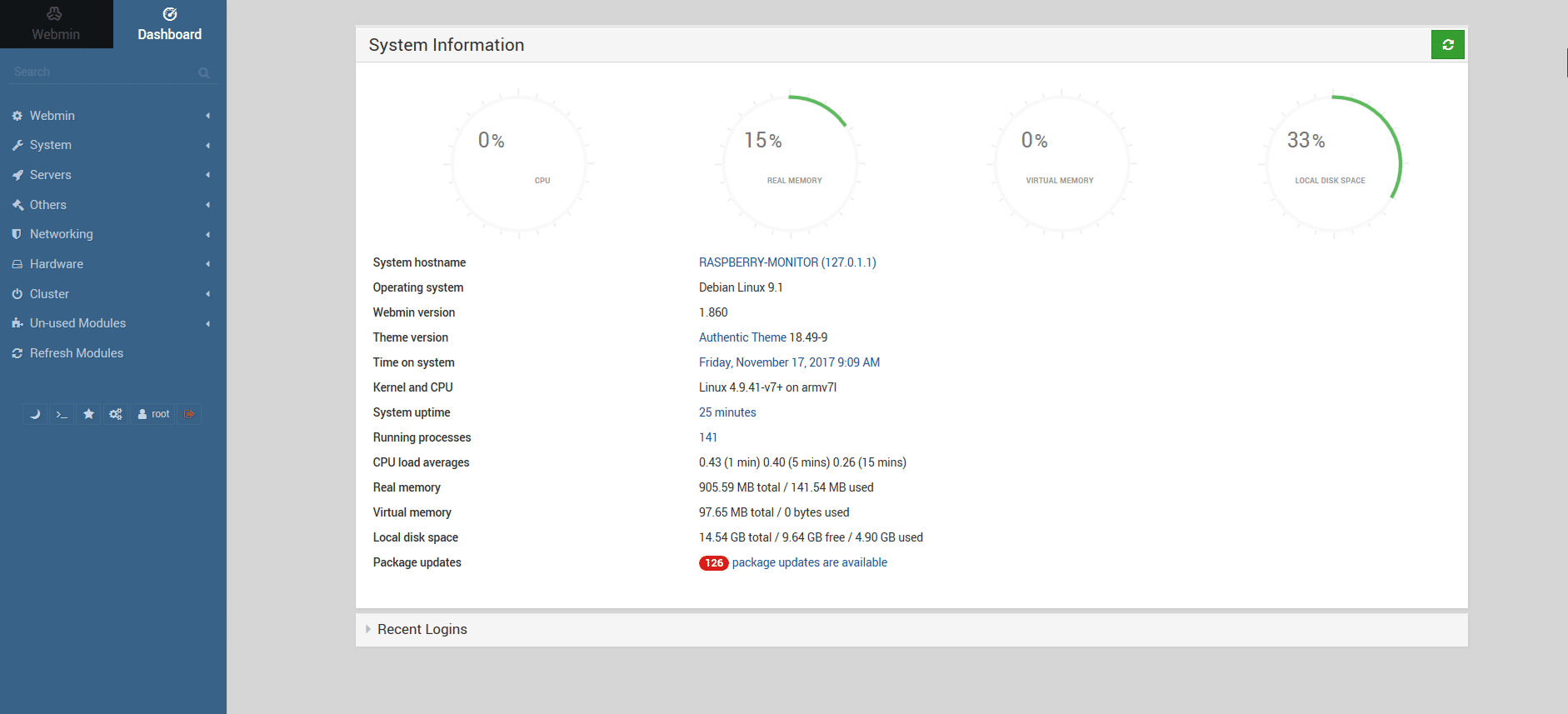The image size is (1568, 714).
Task: Refresh system information with the green button
Action: tap(1448, 45)
